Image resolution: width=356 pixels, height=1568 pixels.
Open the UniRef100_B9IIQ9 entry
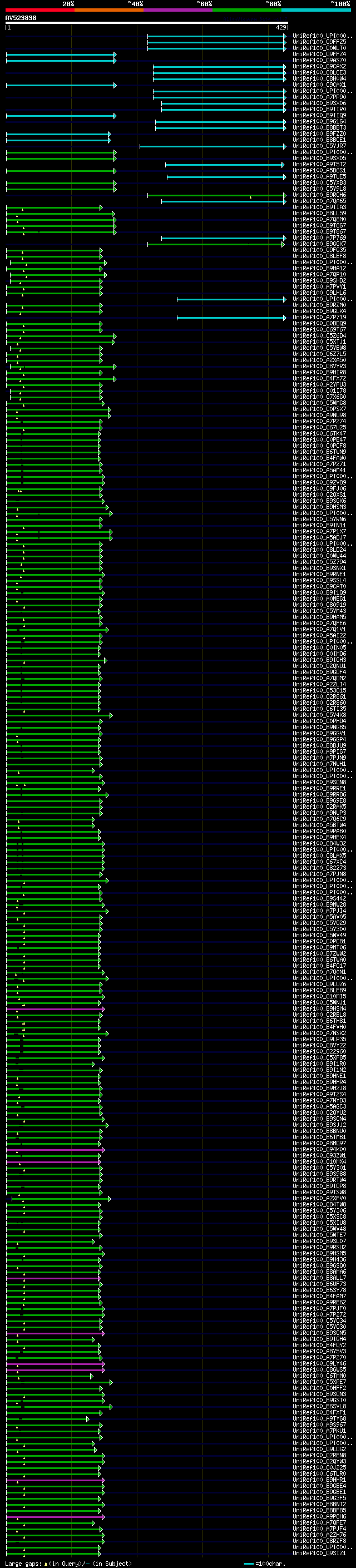coord(319,115)
